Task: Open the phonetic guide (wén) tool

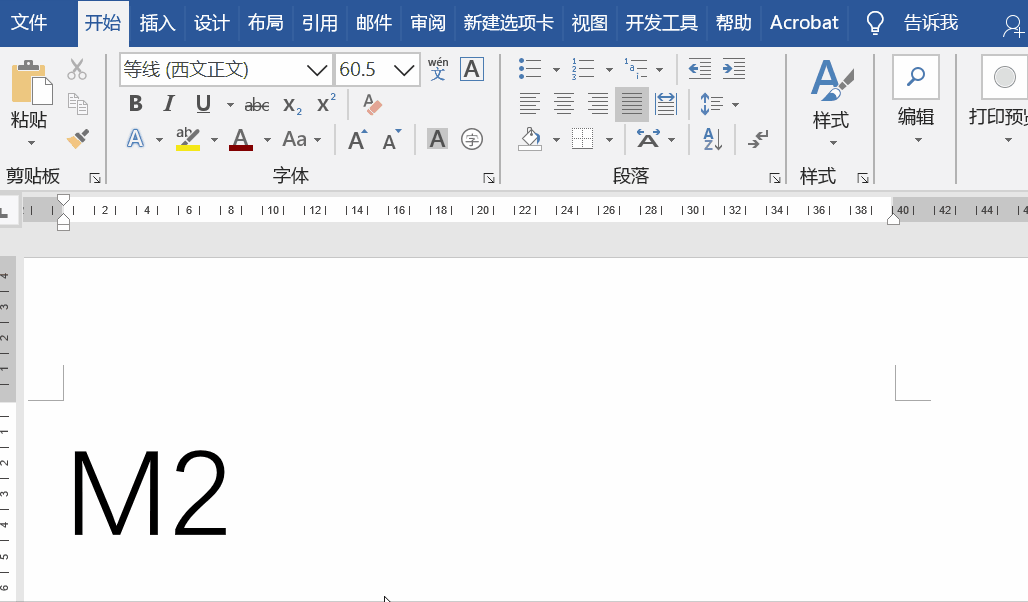Action: pos(438,69)
